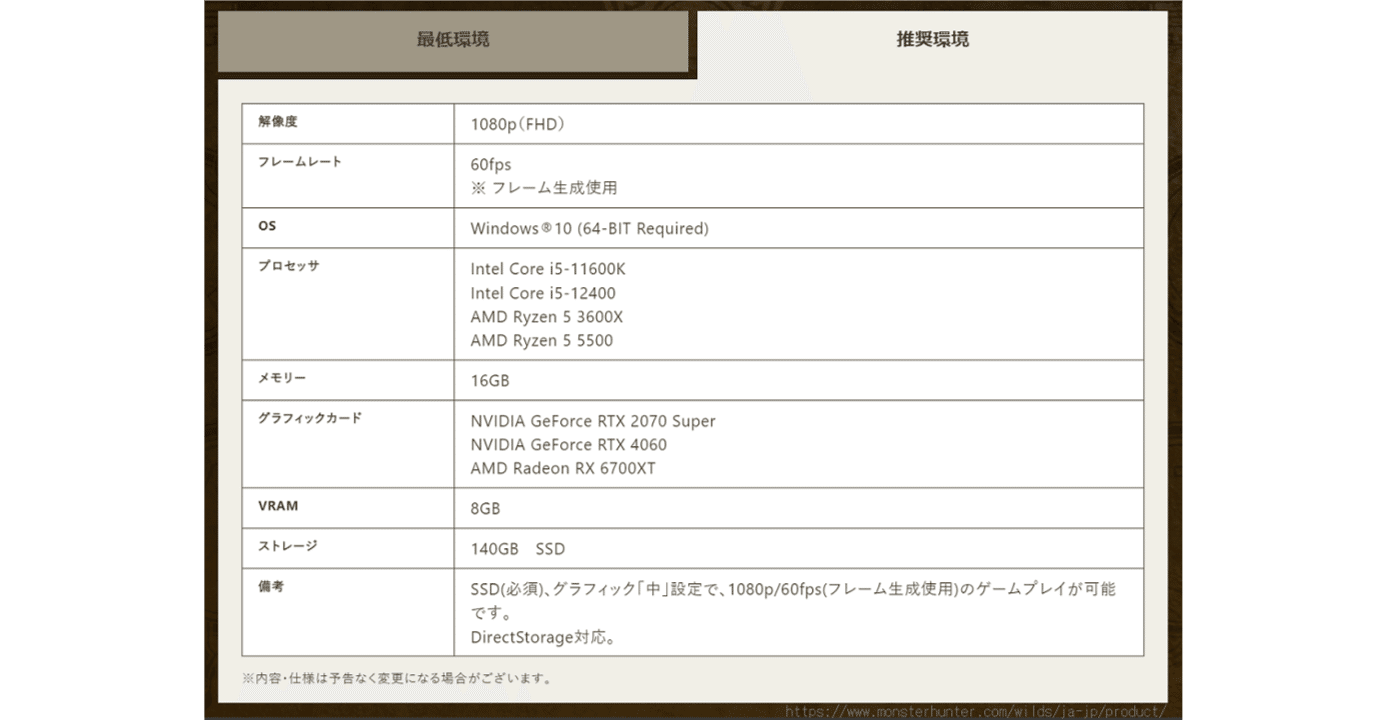Viewport: 1376px width, 720px height.
Task: Click the SSD(必須) remarks sentence
Action: [x=793, y=601]
